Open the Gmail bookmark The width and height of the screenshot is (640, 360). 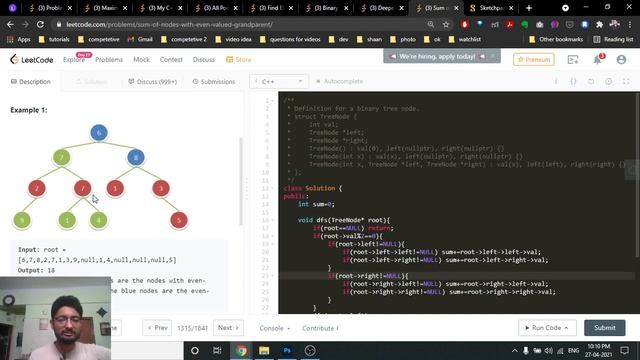pyautogui.click(x=140, y=39)
